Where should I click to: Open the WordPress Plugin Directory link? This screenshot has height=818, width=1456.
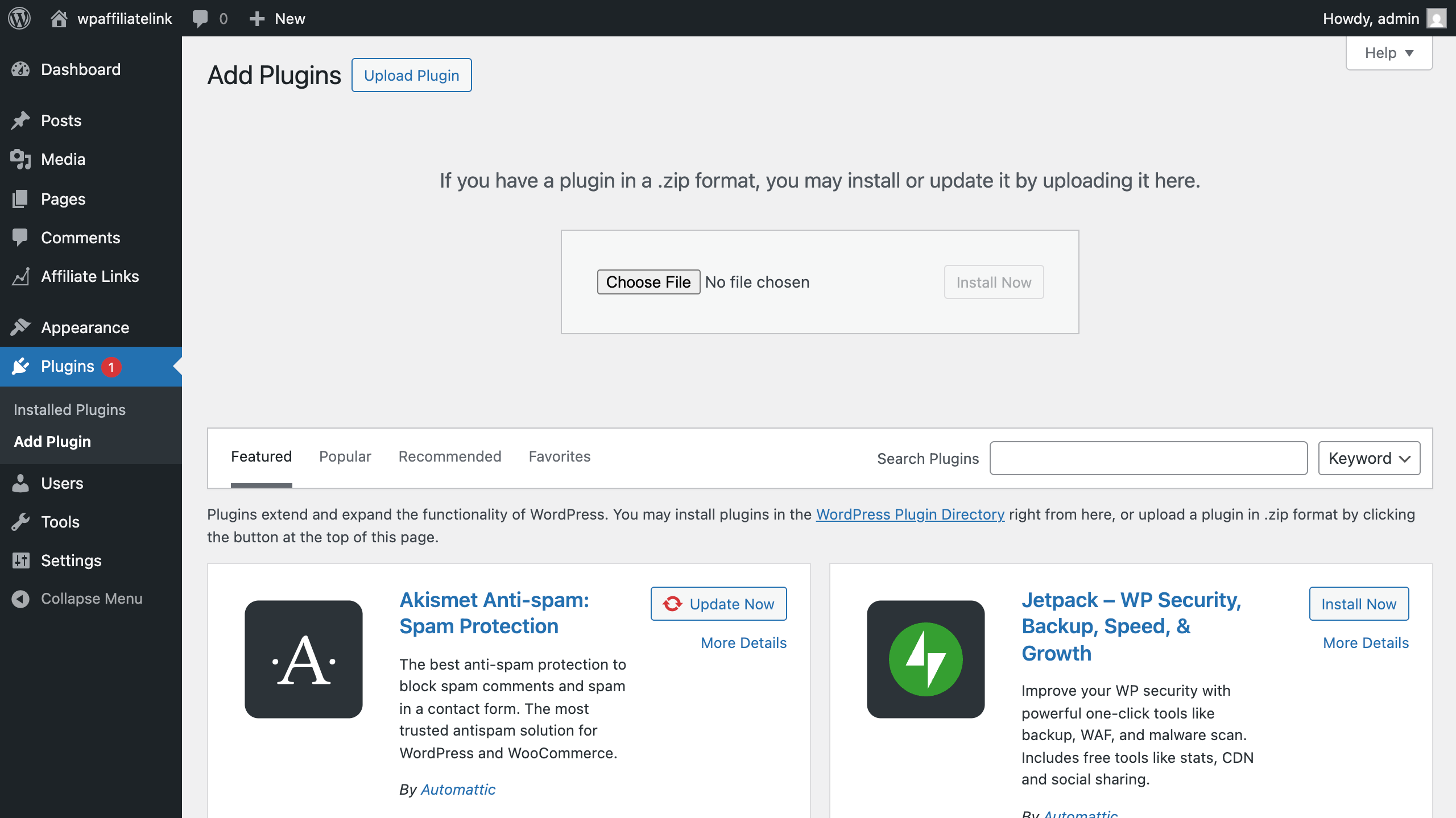(x=910, y=514)
